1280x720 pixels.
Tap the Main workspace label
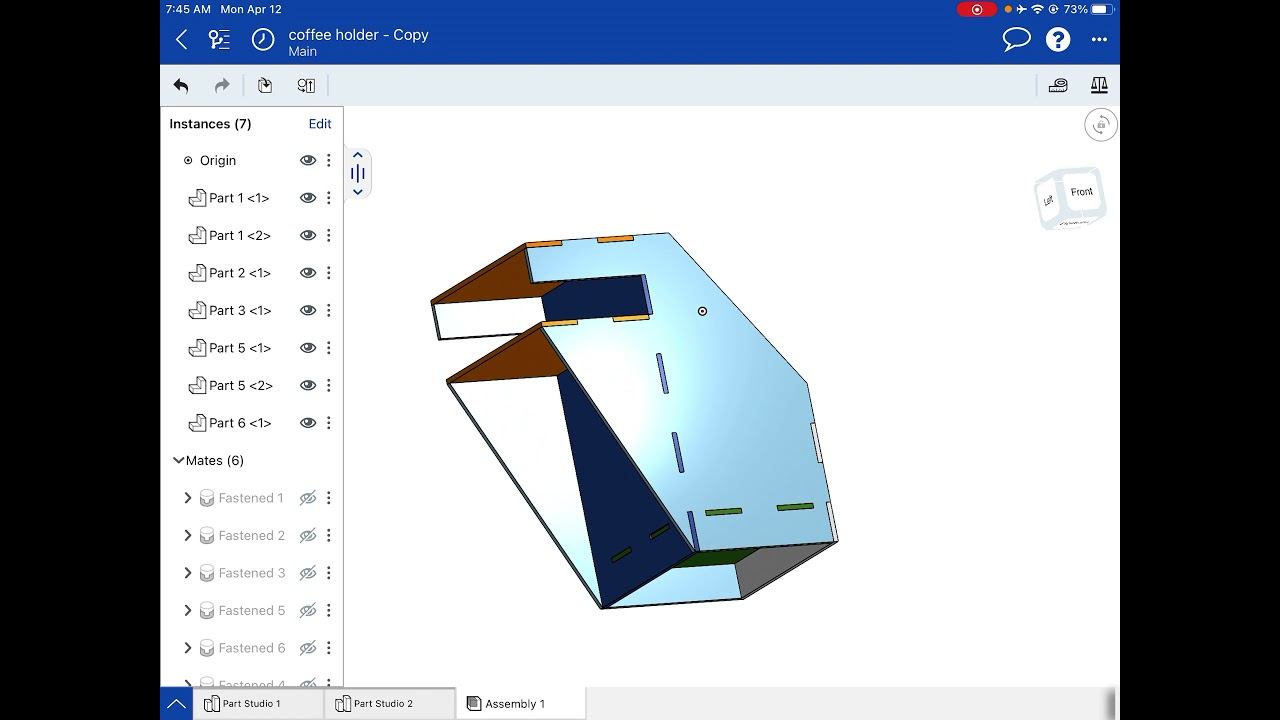click(302, 52)
